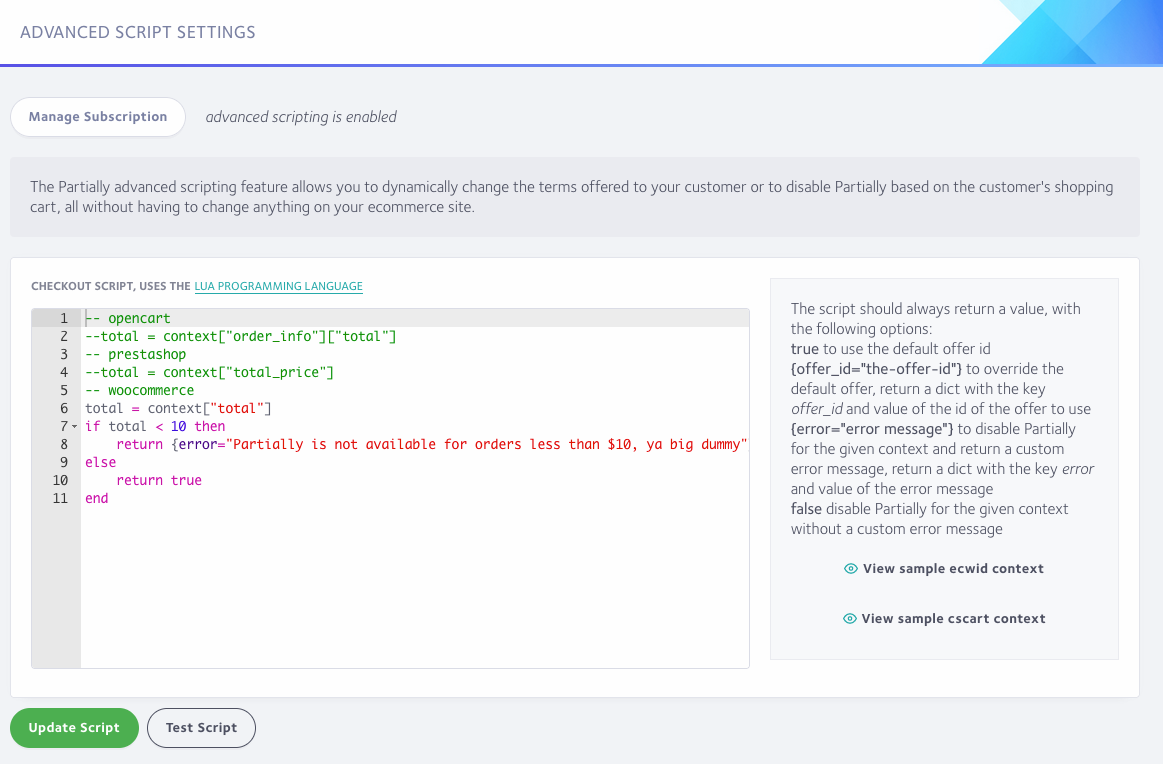Click line number 6 in editor gutter
The image size is (1163, 764).
coord(64,408)
